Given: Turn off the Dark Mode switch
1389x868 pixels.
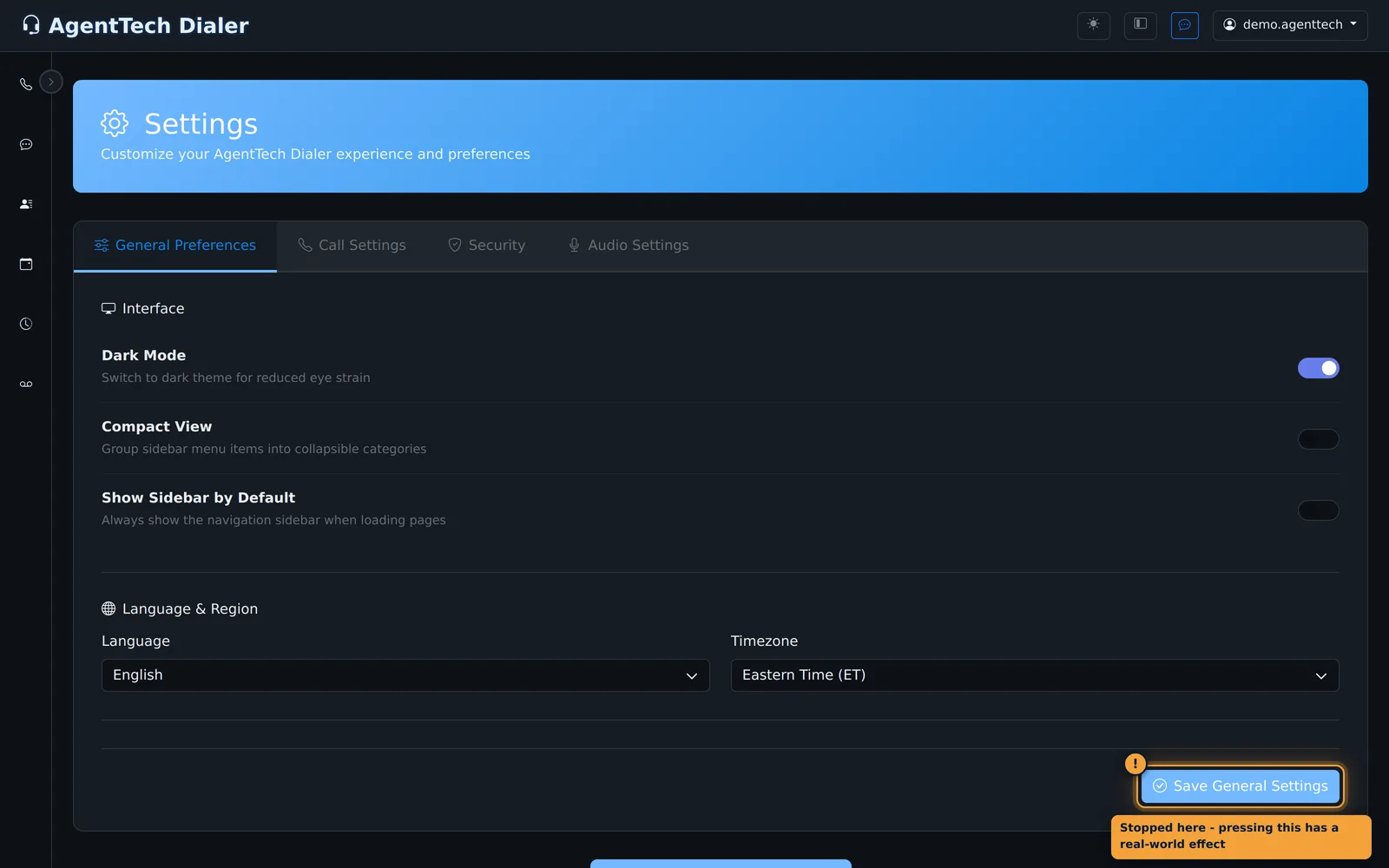Looking at the screenshot, I should tap(1319, 368).
